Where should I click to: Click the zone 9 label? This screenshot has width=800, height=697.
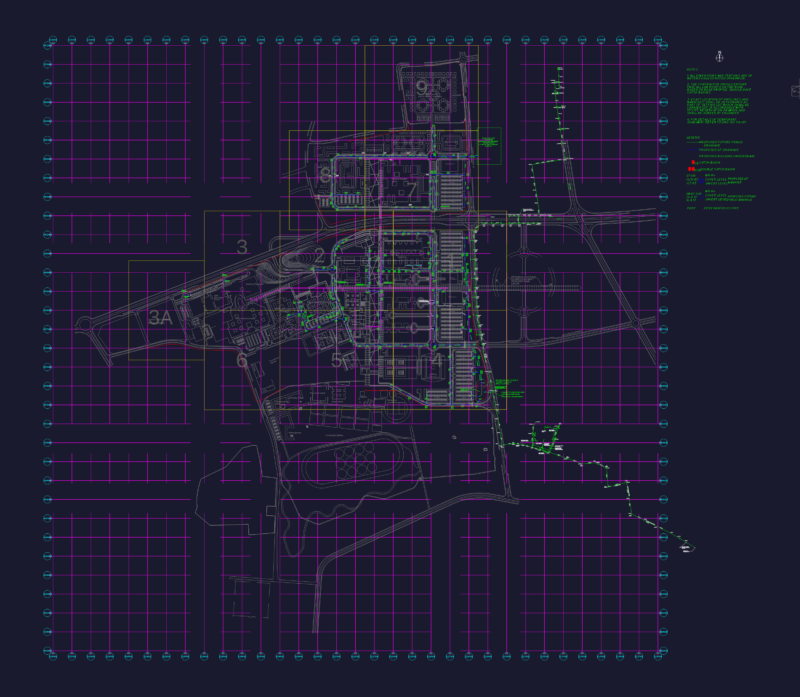(422, 88)
